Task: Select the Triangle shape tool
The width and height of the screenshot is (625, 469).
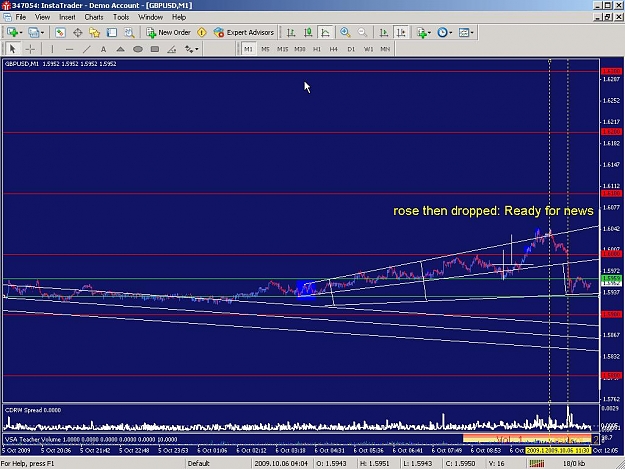Action: click(x=120, y=49)
